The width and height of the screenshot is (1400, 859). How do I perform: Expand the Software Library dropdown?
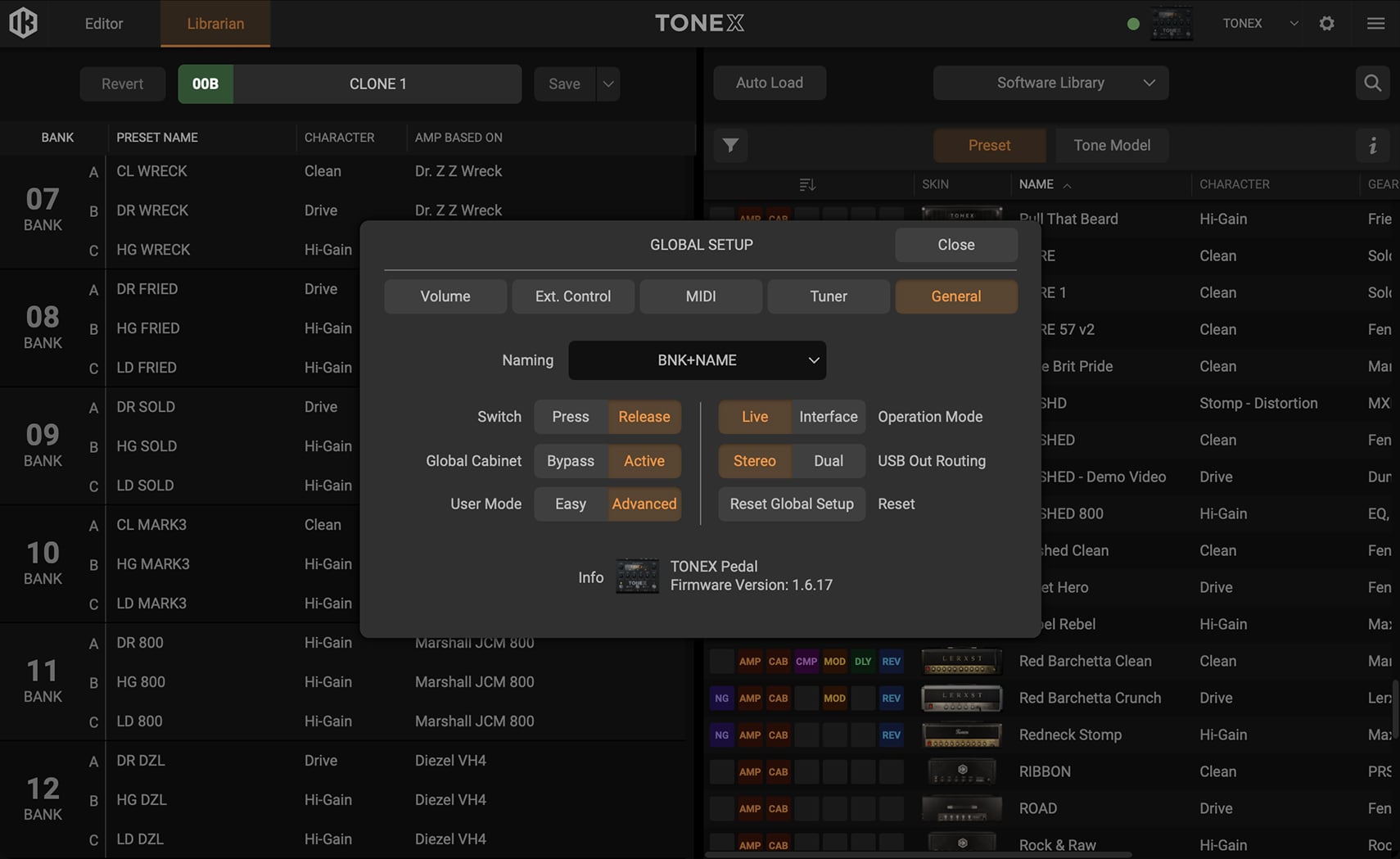1050,83
